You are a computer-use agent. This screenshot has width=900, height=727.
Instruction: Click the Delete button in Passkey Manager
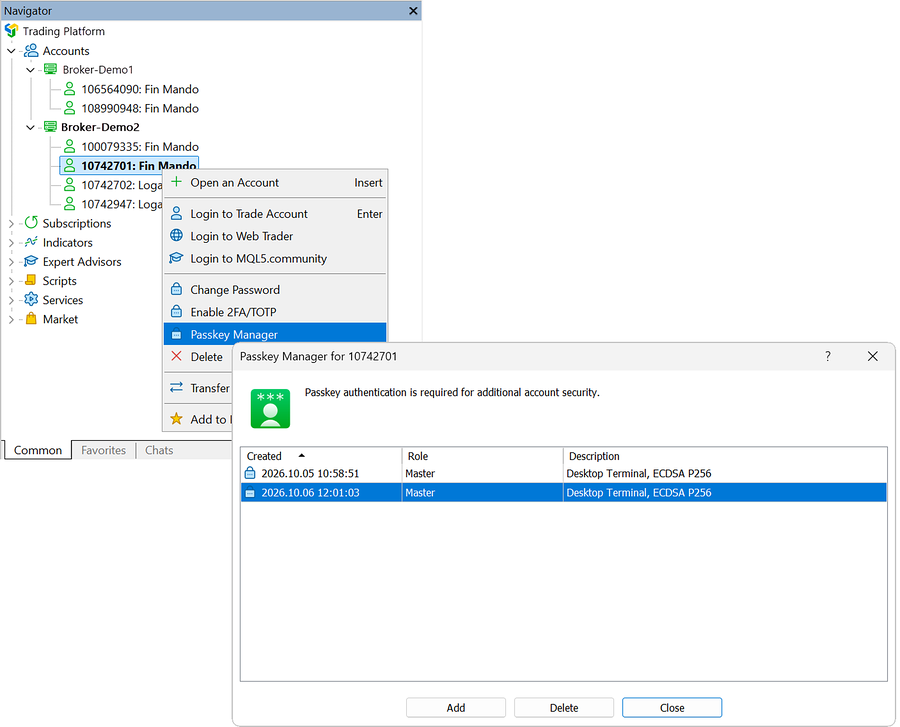click(564, 707)
